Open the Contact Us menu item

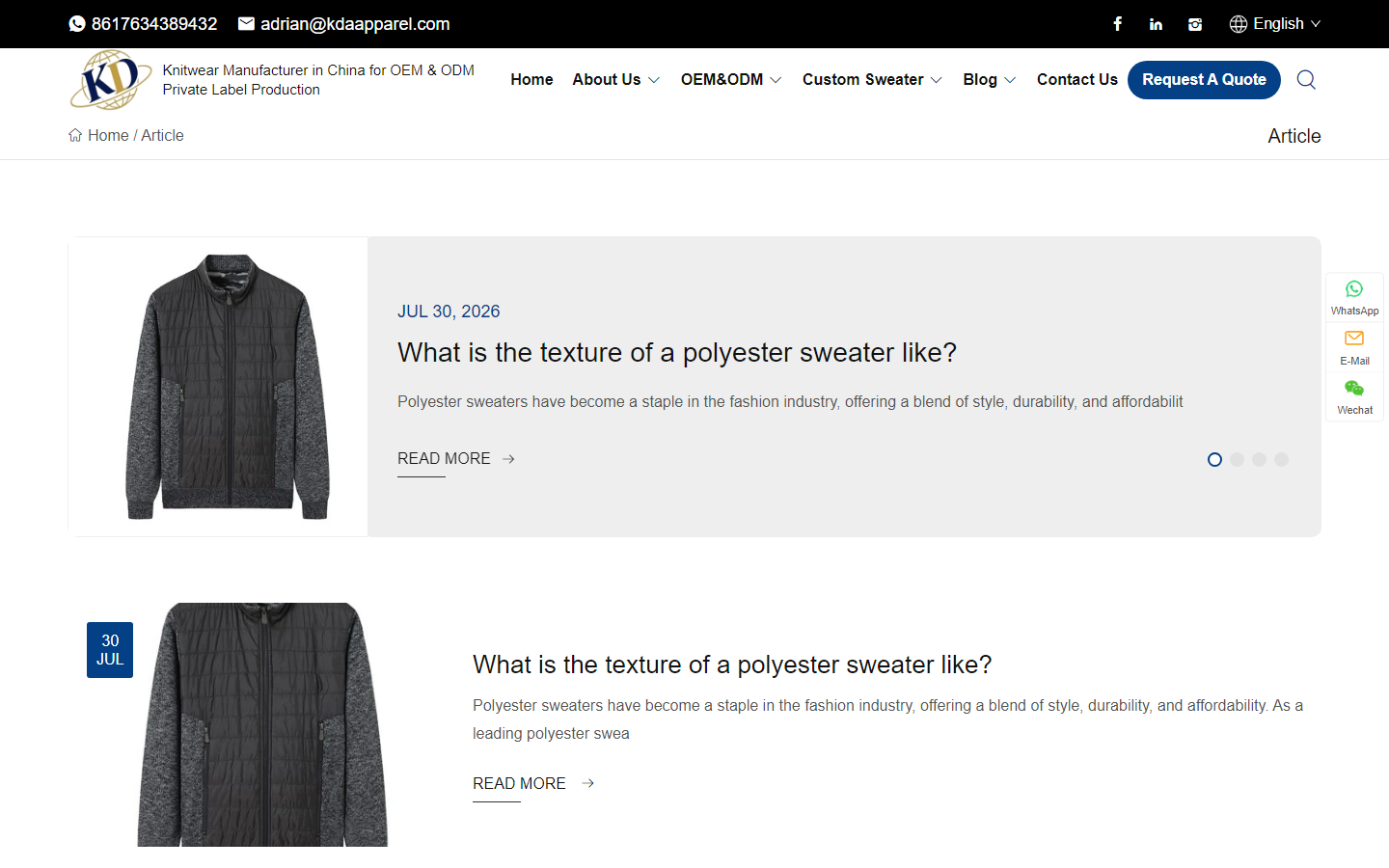pyautogui.click(x=1076, y=79)
